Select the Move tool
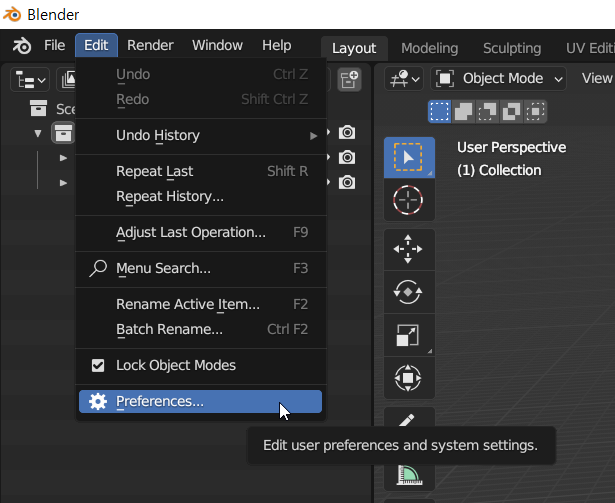 click(409, 249)
